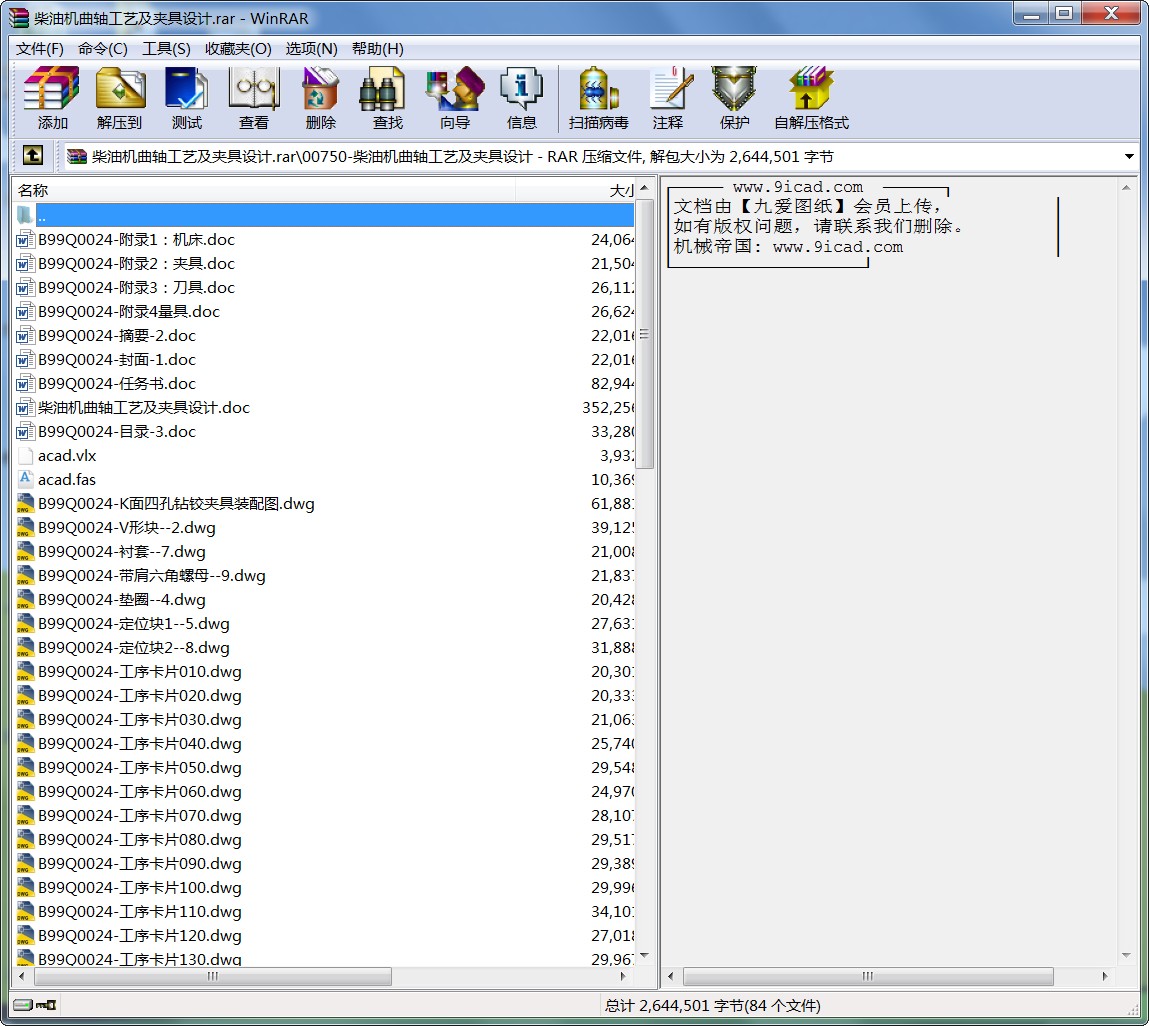Click file list scroll up arrow
The width and height of the screenshot is (1149, 1026).
tap(644, 188)
